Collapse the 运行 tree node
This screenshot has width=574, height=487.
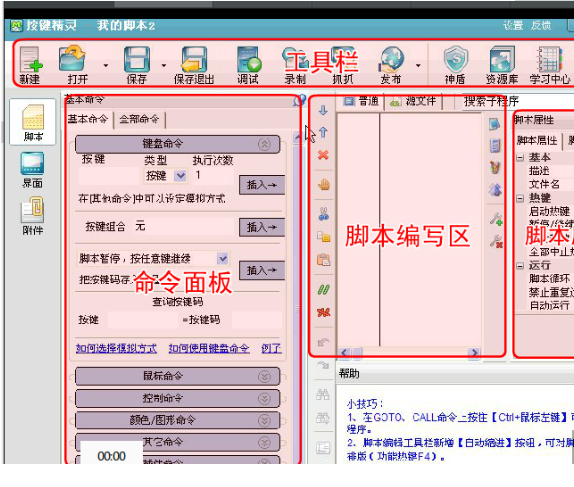point(520,265)
